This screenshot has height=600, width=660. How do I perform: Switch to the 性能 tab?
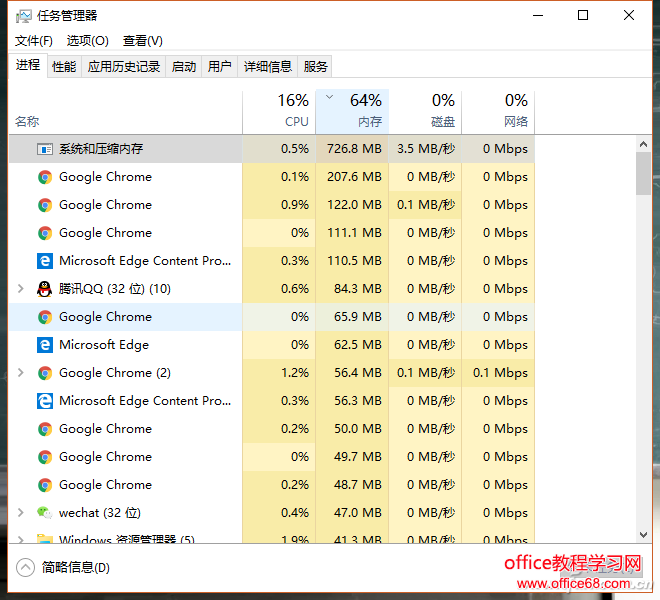[64, 67]
